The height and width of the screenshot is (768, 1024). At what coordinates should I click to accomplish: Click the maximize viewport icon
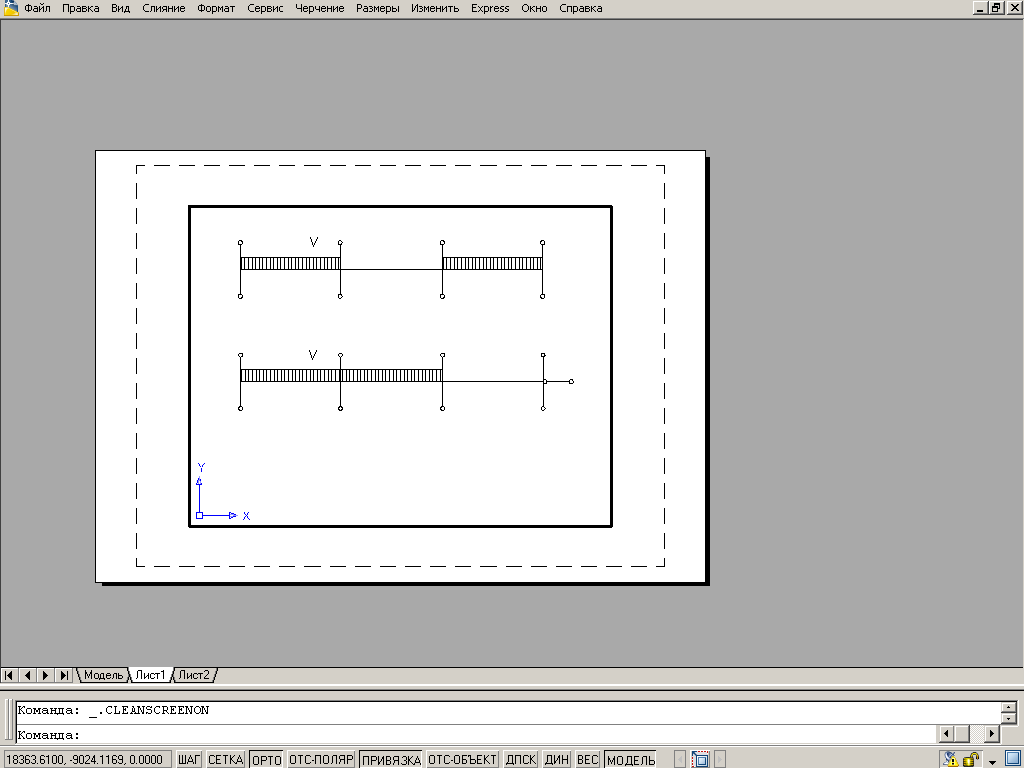700,760
